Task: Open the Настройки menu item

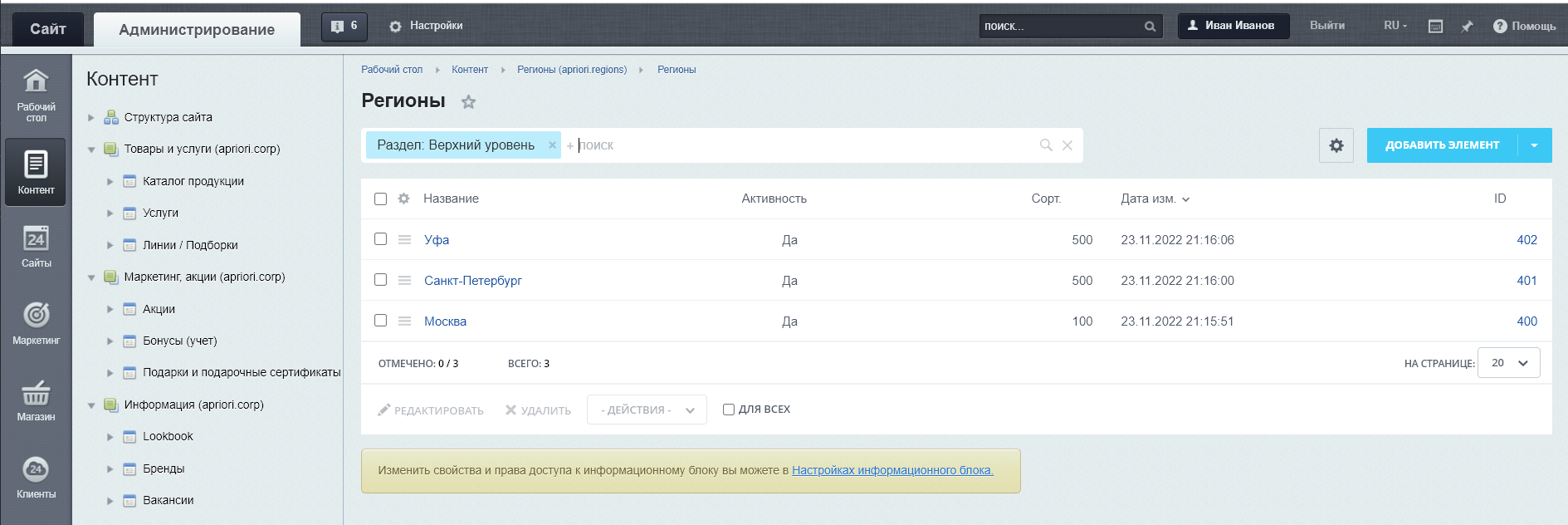Action: tap(427, 26)
